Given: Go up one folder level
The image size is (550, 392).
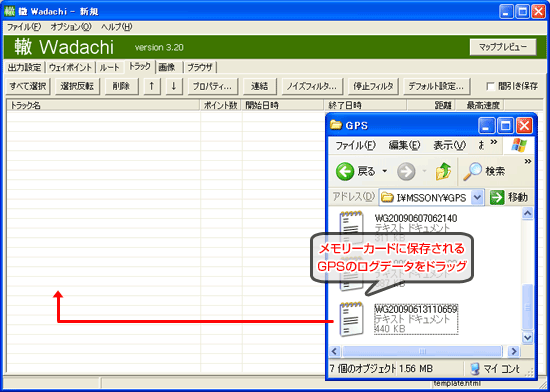Looking at the screenshot, I should tap(443, 171).
